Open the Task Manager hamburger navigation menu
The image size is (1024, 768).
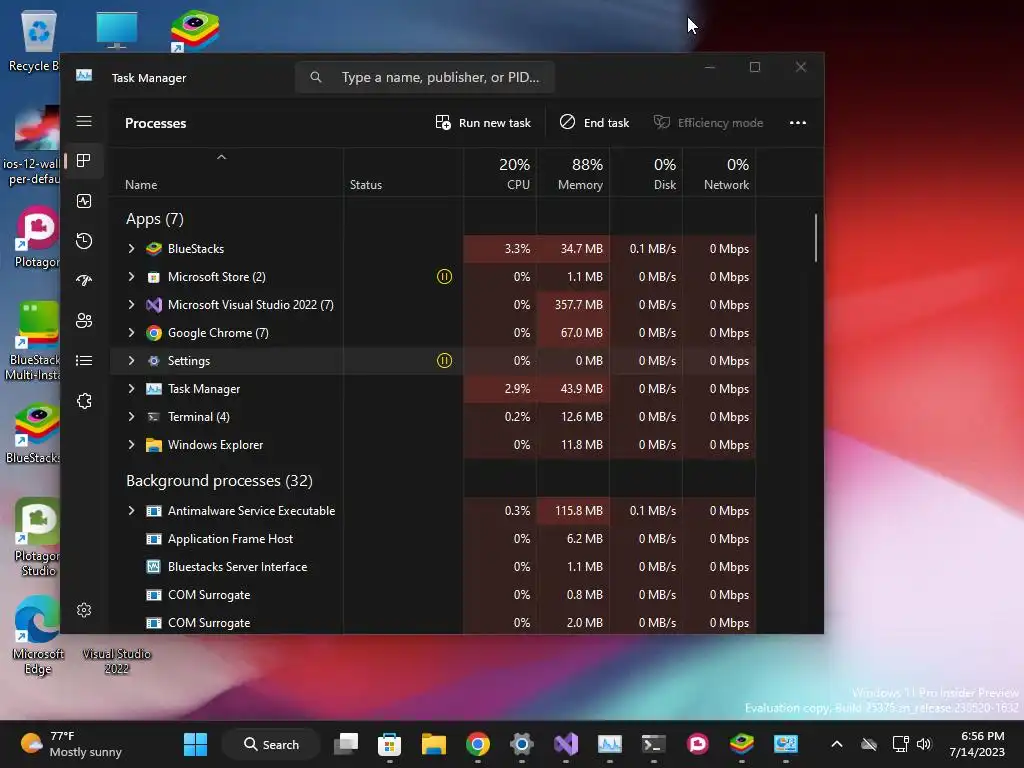point(84,121)
